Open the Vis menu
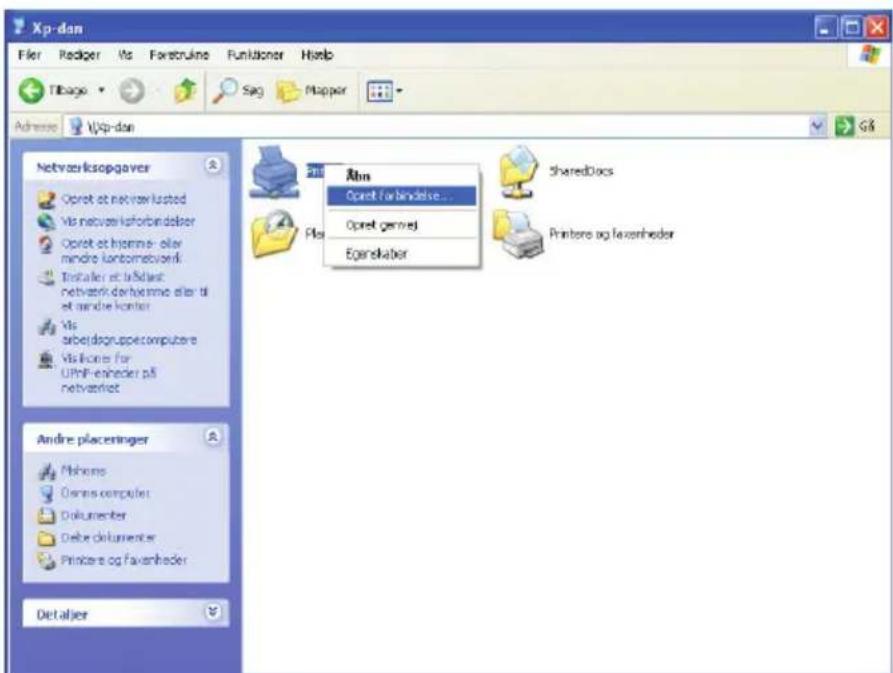Viewport: 893px width, 673px height. coord(125,55)
